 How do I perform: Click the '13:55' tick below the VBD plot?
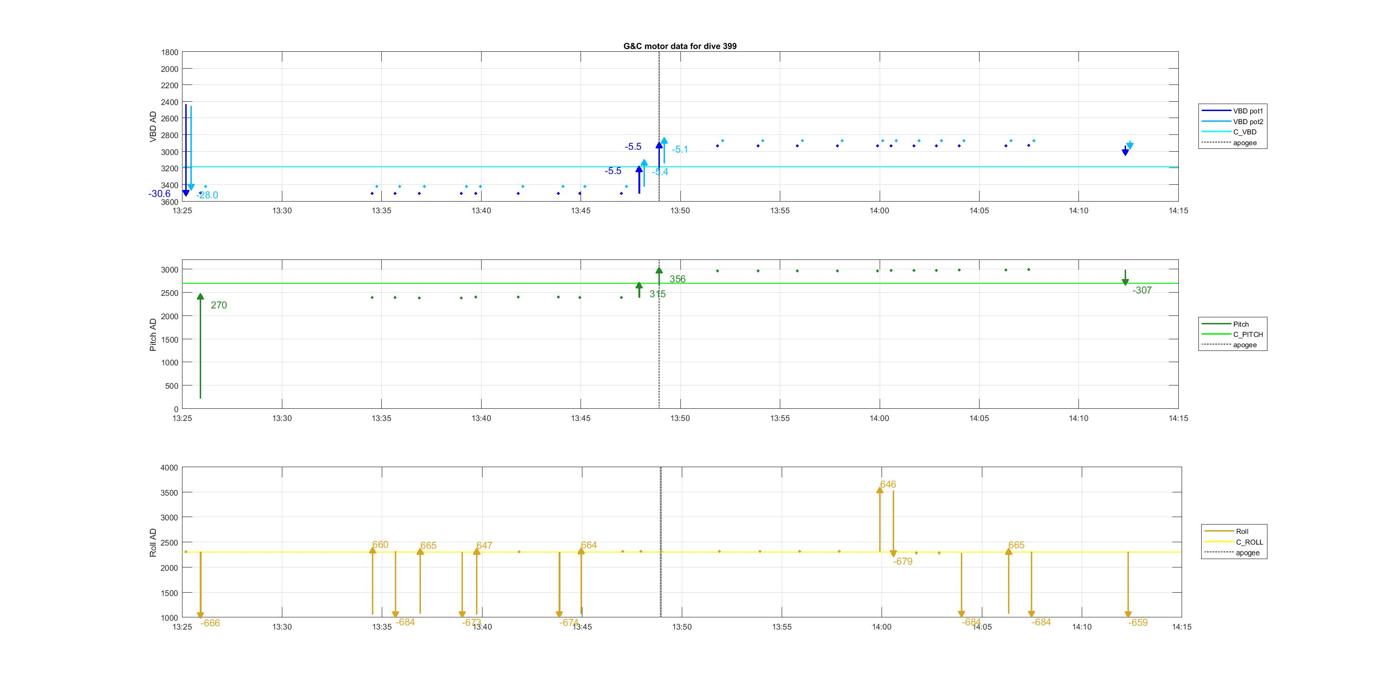point(780,210)
